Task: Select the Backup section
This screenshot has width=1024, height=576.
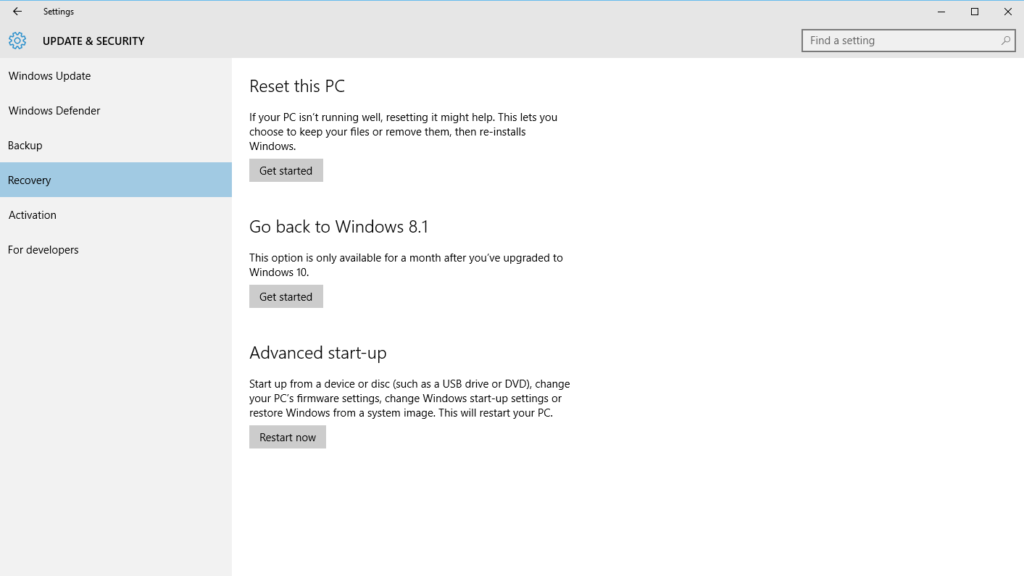Action: pyautogui.click(x=25, y=145)
